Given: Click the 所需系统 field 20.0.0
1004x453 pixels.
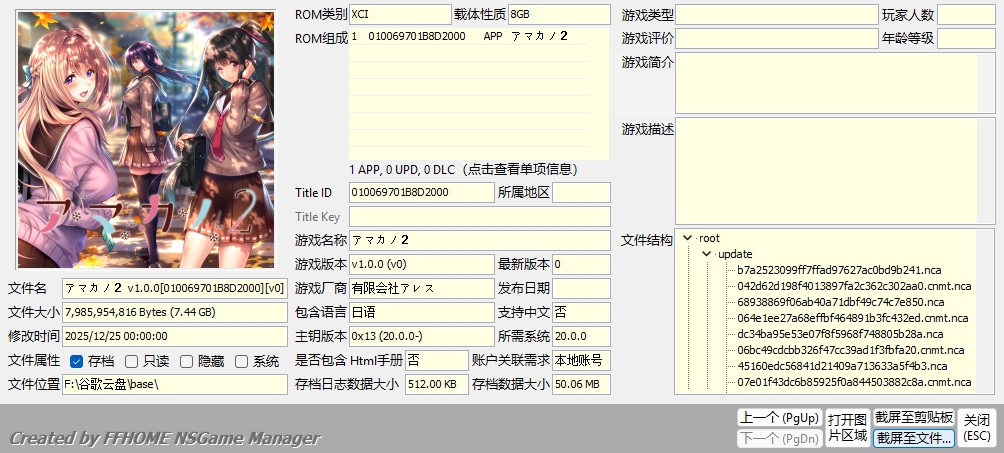Looking at the screenshot, I should 581,336.
